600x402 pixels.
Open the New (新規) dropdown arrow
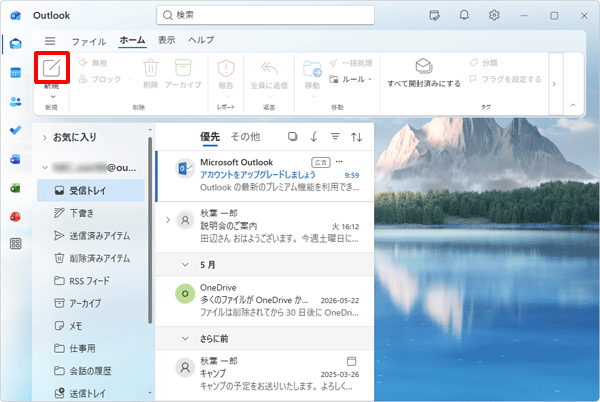pyautogui.click(x=53, y=96)
